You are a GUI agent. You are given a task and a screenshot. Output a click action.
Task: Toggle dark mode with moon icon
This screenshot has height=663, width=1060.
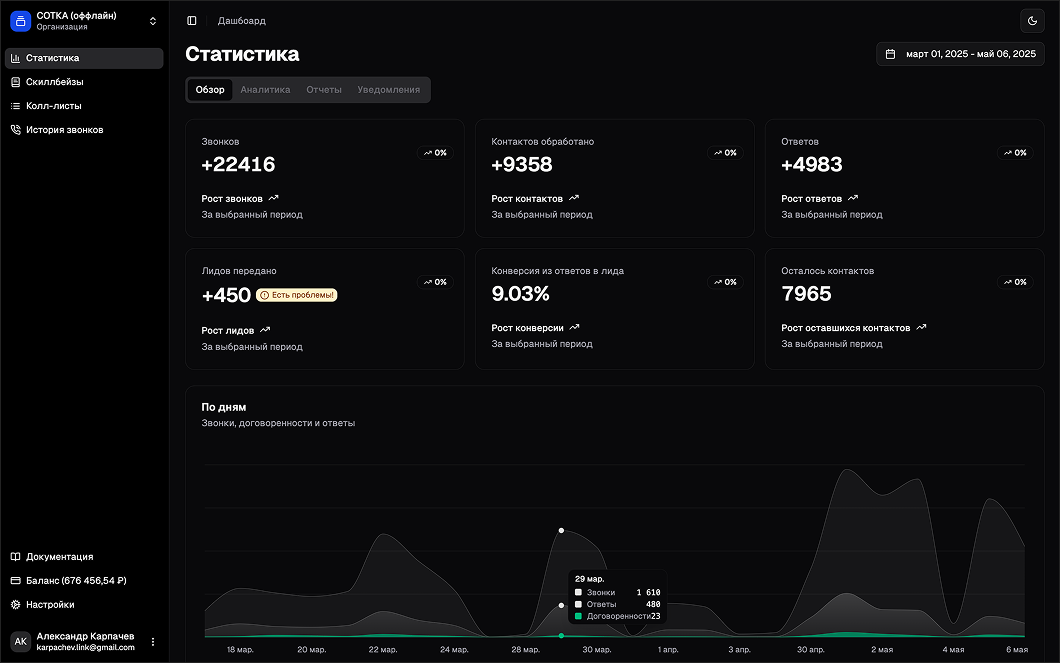[x=1032, y=21]
